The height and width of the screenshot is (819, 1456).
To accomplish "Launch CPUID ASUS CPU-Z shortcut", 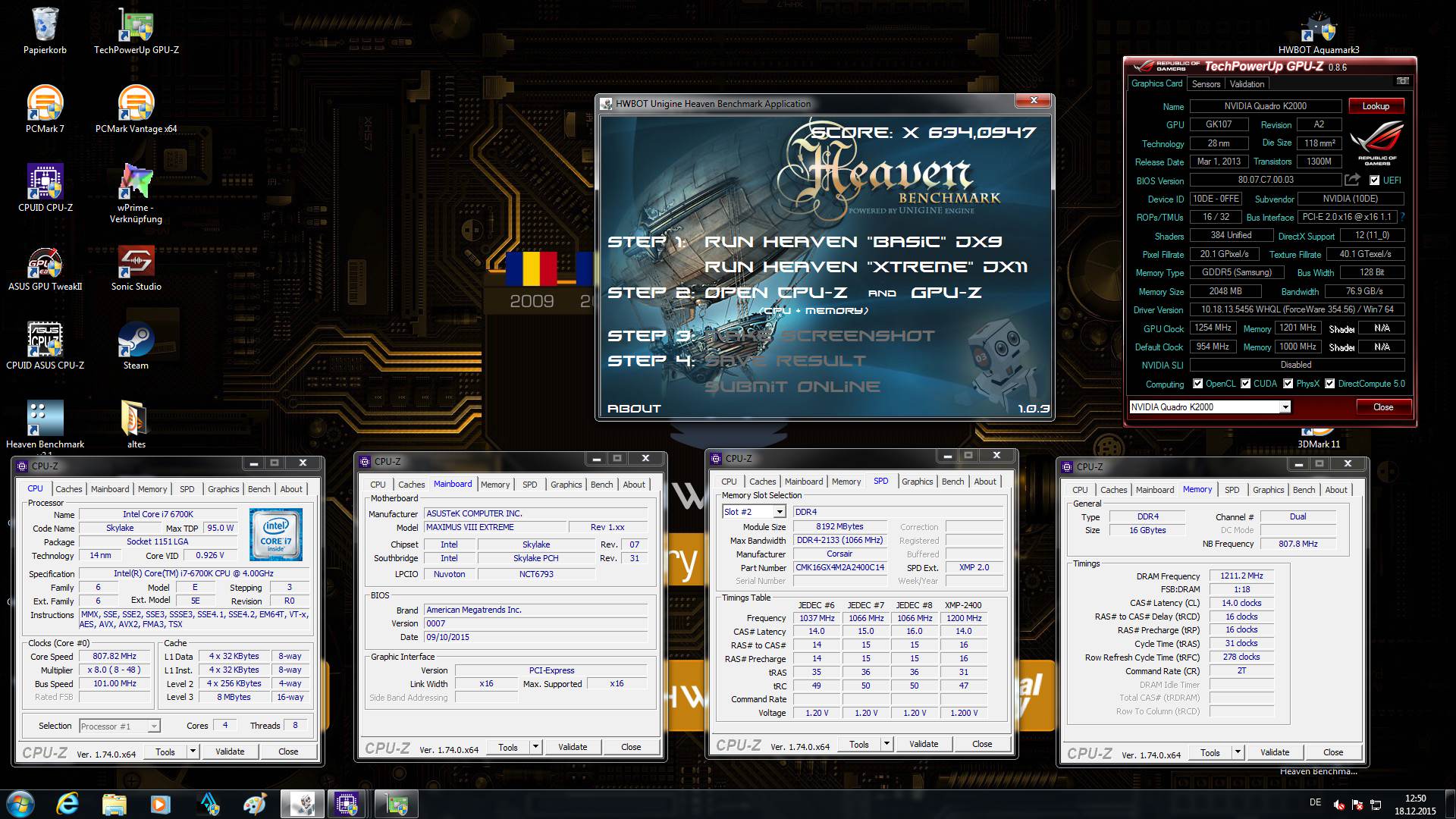I will (x=45, y=345).
